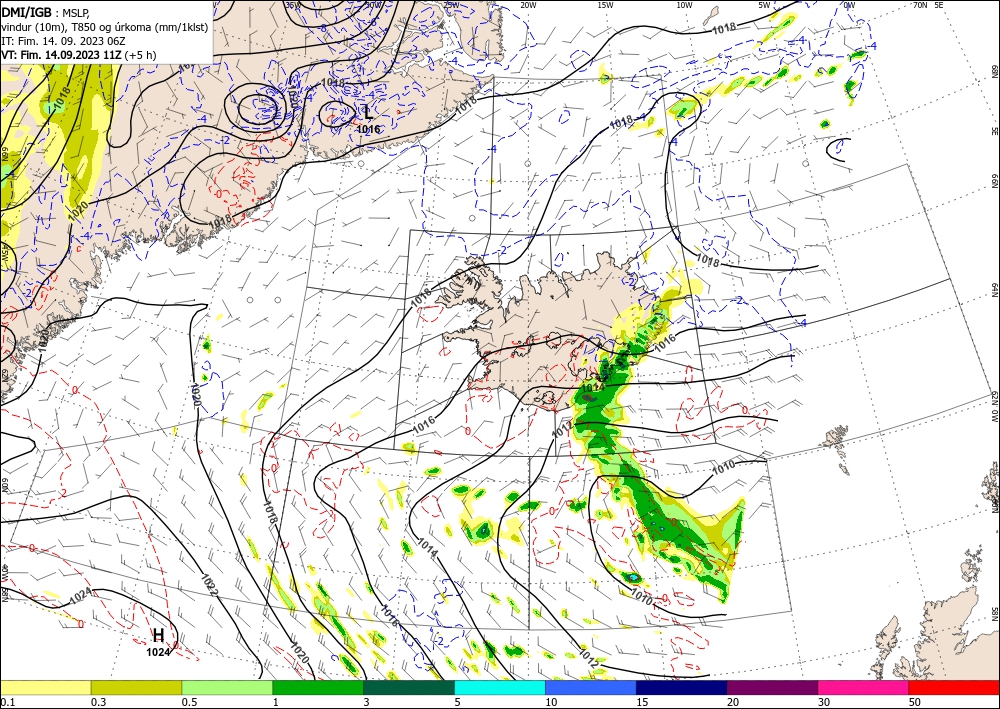This screenshot has width=1000, height=709.
Task: Click the light green 0.5 mm legend swatch
Action: click(x=227, y=687)
